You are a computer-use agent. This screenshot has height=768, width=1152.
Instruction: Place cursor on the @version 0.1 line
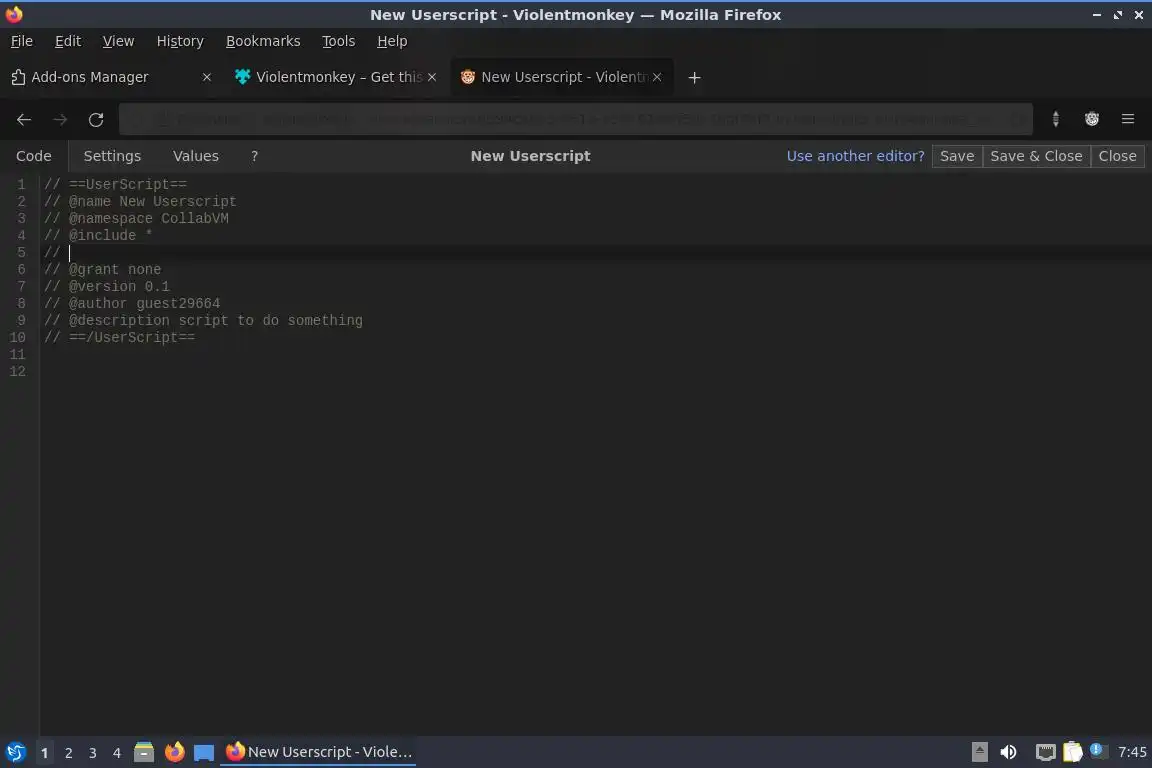107,286
